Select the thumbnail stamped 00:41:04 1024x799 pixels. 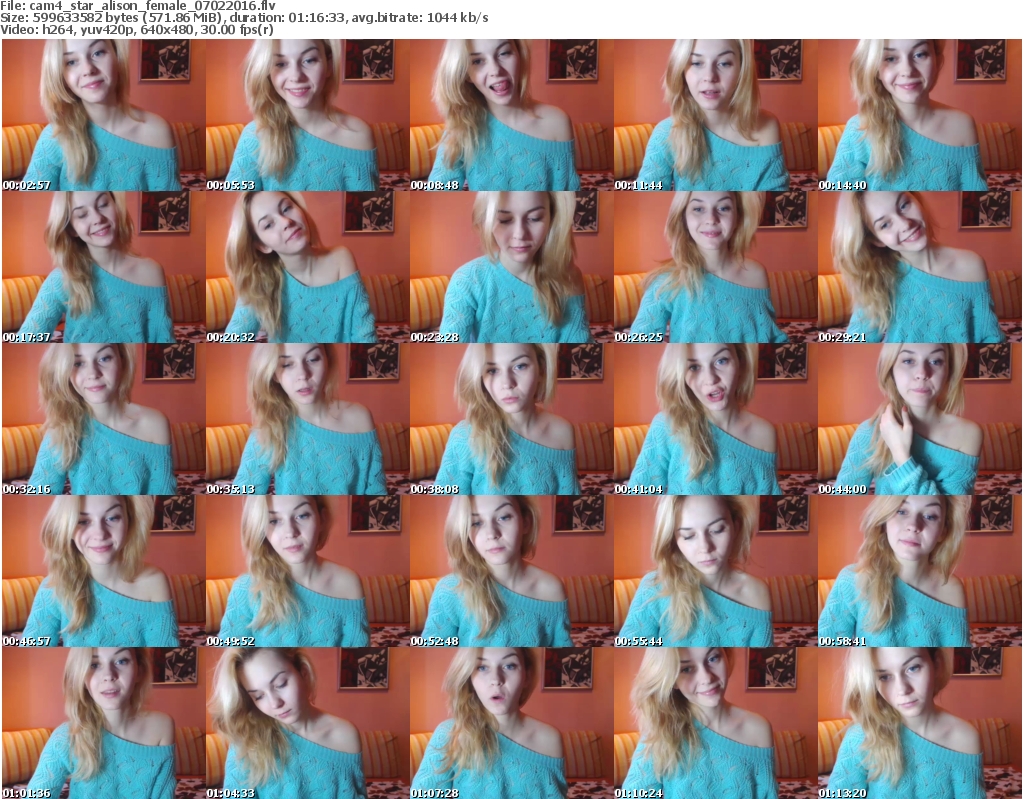[715, 419]
